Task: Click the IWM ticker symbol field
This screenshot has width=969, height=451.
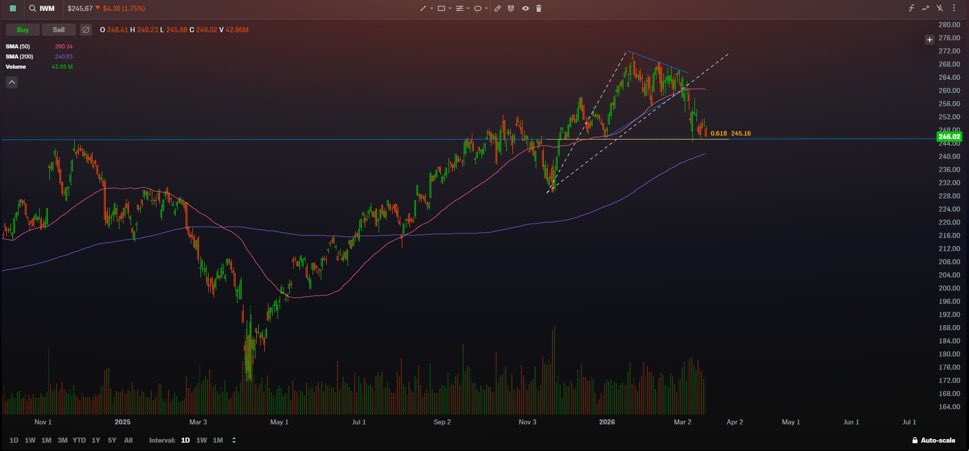Action: pyautogui.click(x=47, y=9)
